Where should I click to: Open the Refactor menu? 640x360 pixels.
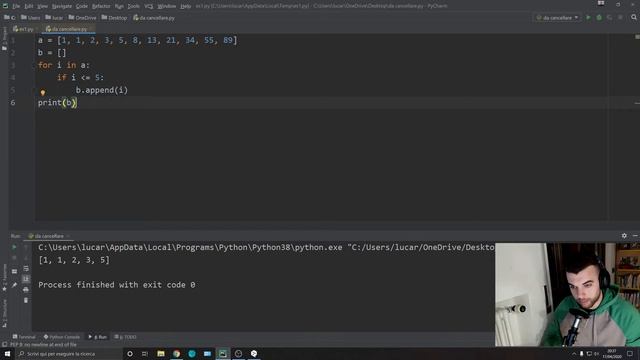(x=101, y=6)
